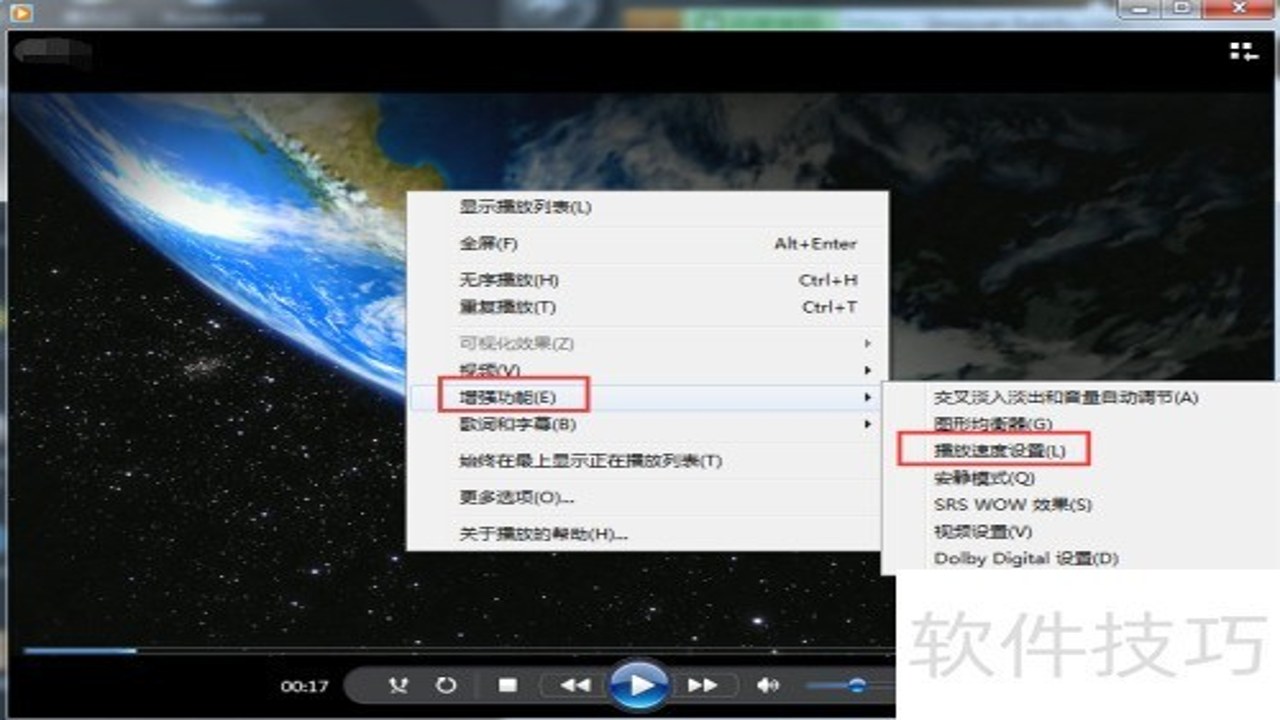
Task: Click the 00:17 elapsed time display
Action: tap(304, 686)
